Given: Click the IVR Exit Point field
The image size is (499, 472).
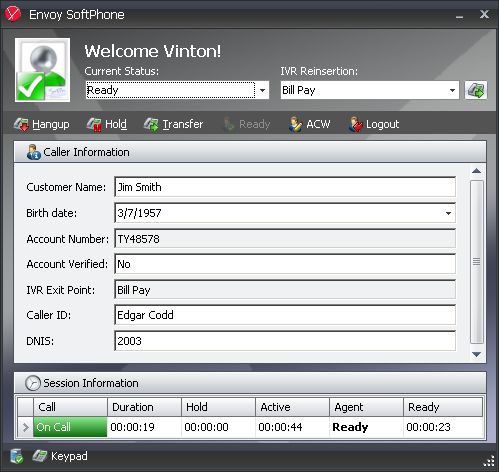Looking at the screenshot, I should coord(285,290).
